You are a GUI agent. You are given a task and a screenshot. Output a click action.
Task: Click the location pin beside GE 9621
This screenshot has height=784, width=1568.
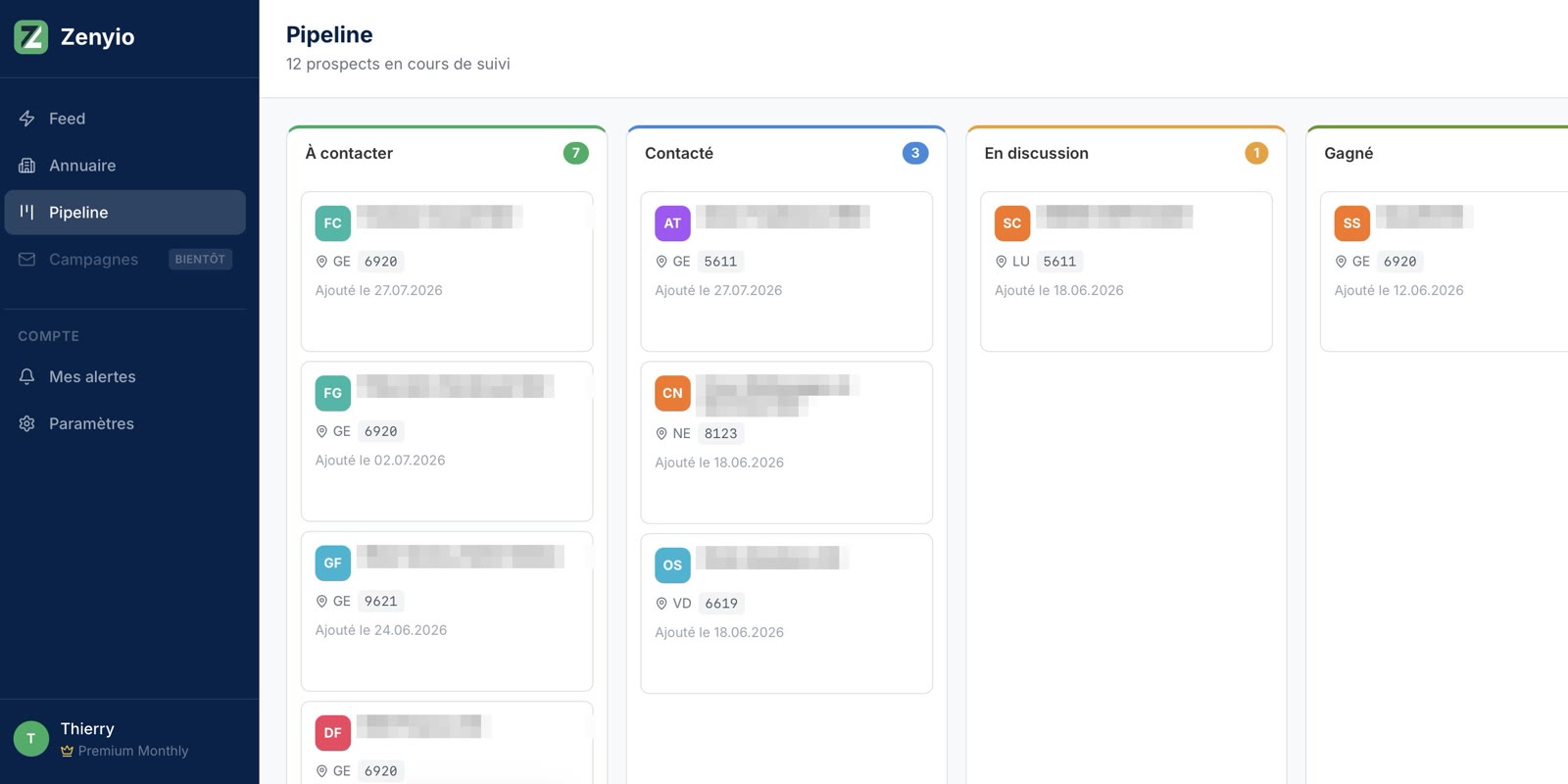click(321, 602)
